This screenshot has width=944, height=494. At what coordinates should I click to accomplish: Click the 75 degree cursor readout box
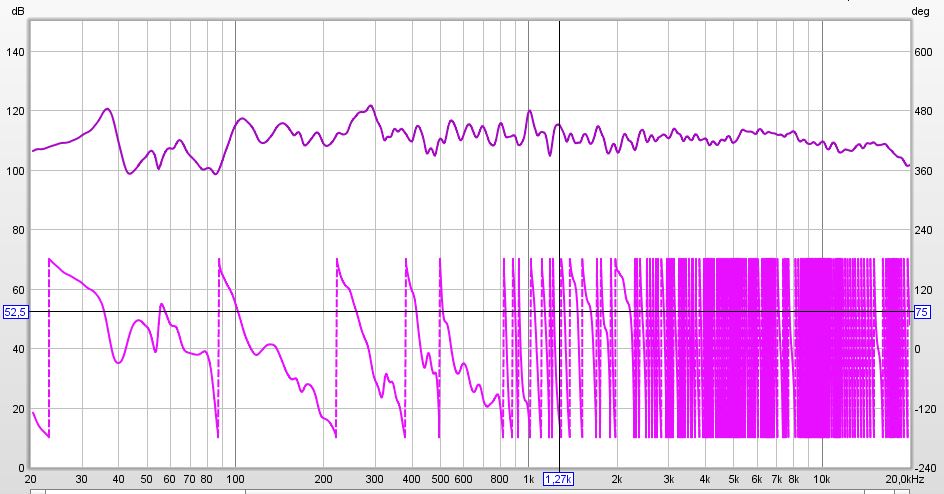tap(922, 312)
